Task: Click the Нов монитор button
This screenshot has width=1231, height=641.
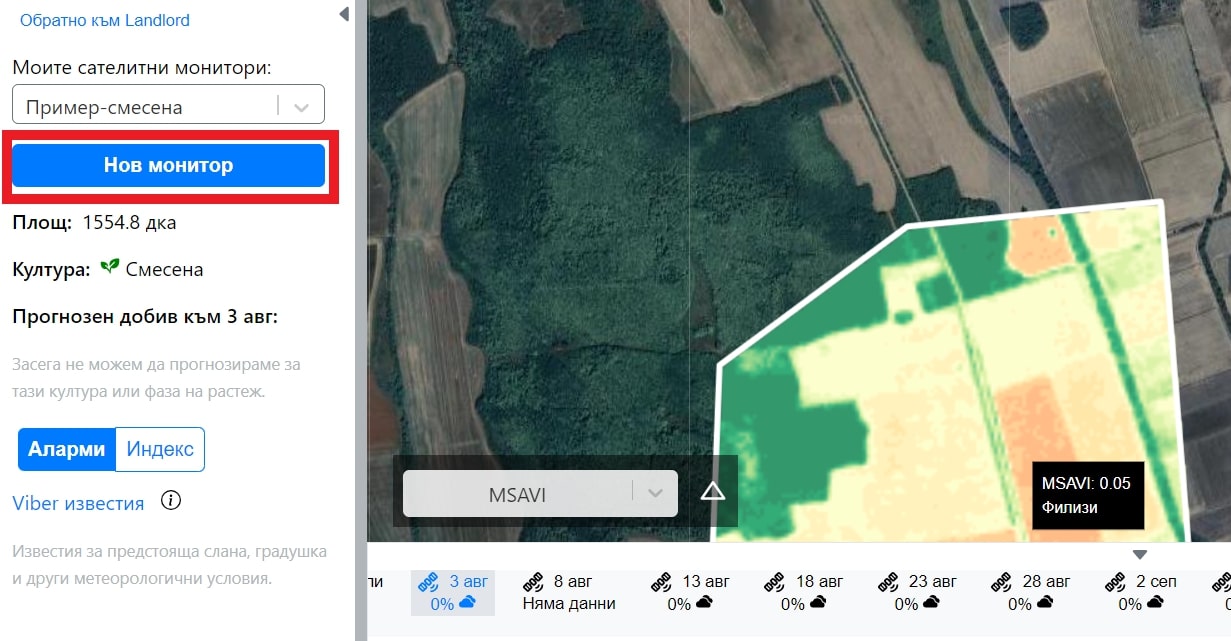Action: (168, 165)
